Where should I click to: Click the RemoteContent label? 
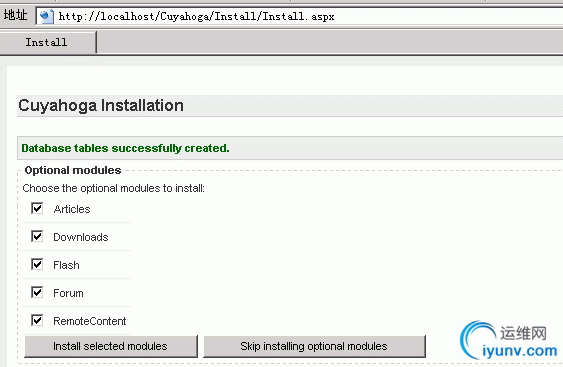click(x=90, y=321)
